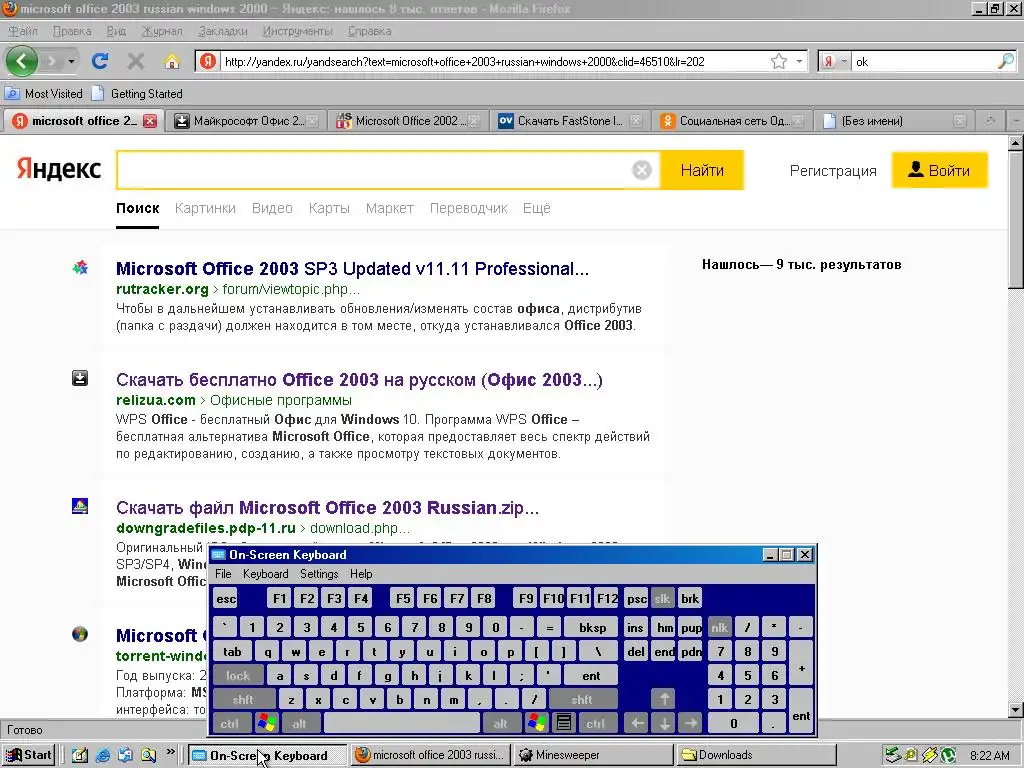This screenshot has height=768, width=1024.
Task: Expand the Ещё menu on Yandex
Action: pos(536,208)
